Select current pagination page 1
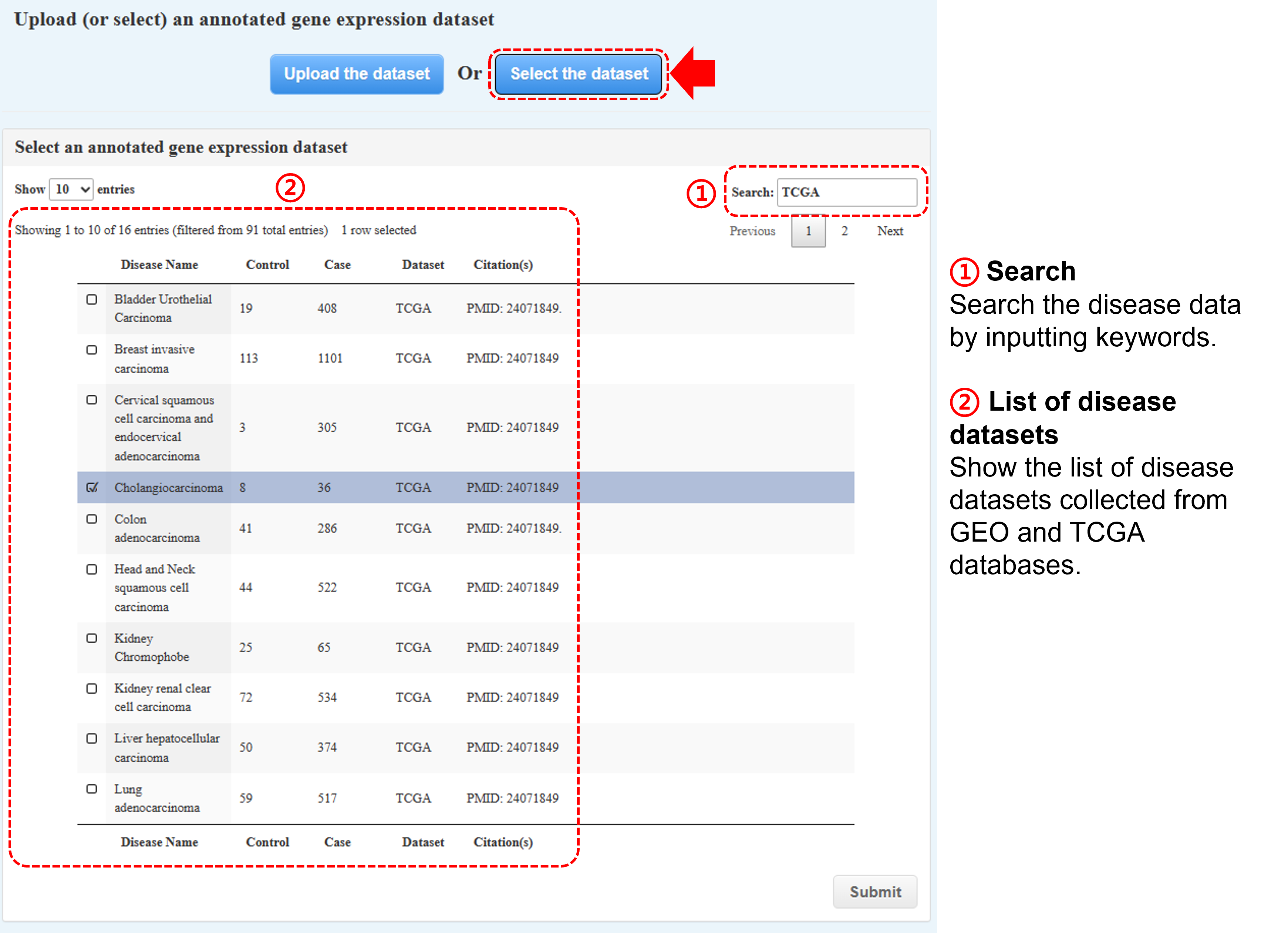 (x=808, y=231)
